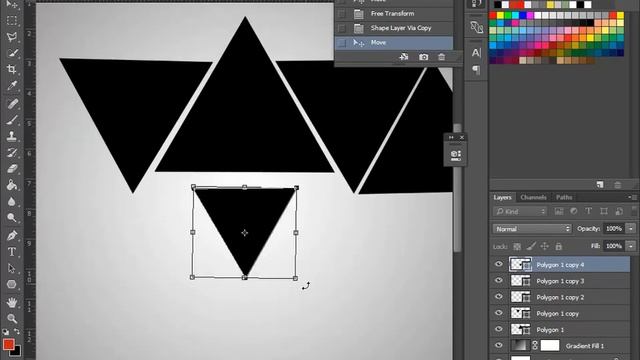The height and width of the screenshot is (360, 640).
Task: Open the Layers panel flyout menu
Action: (x=633, y=198)
